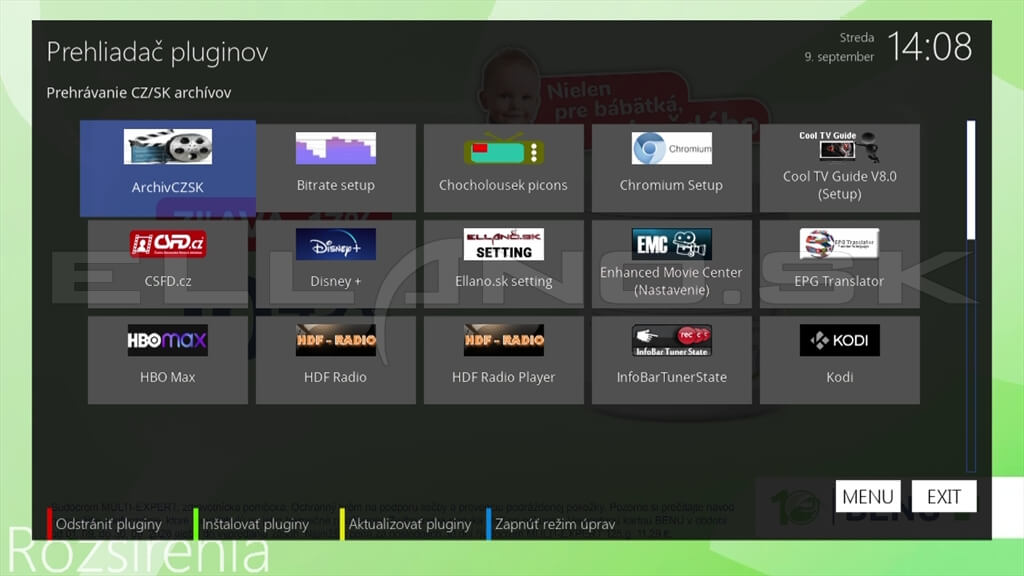The height and width of the screenshot is (576, 1024).
Task: Open the HBO Max logo icon
Action: click(x=168, y=340)
